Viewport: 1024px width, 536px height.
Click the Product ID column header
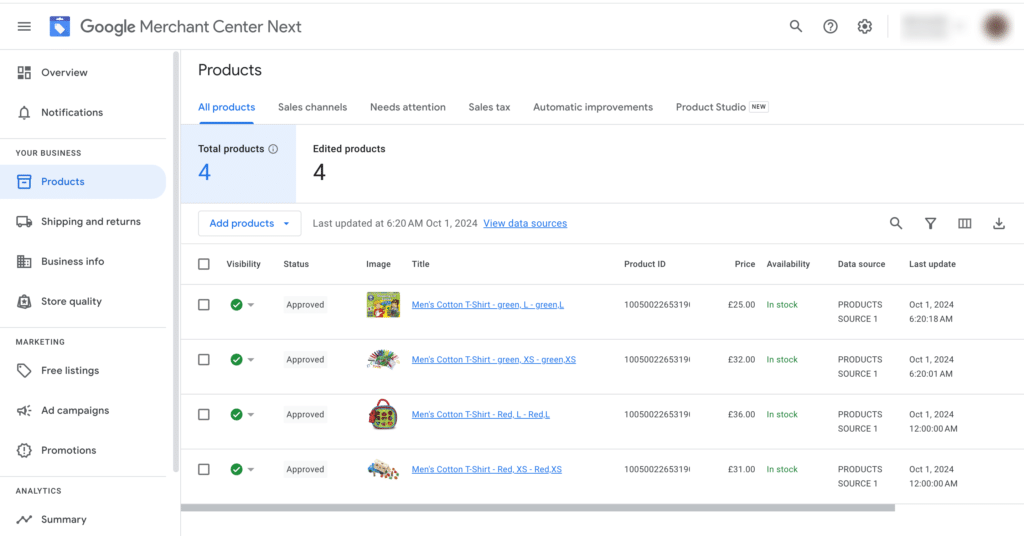(x=645, y=264)
